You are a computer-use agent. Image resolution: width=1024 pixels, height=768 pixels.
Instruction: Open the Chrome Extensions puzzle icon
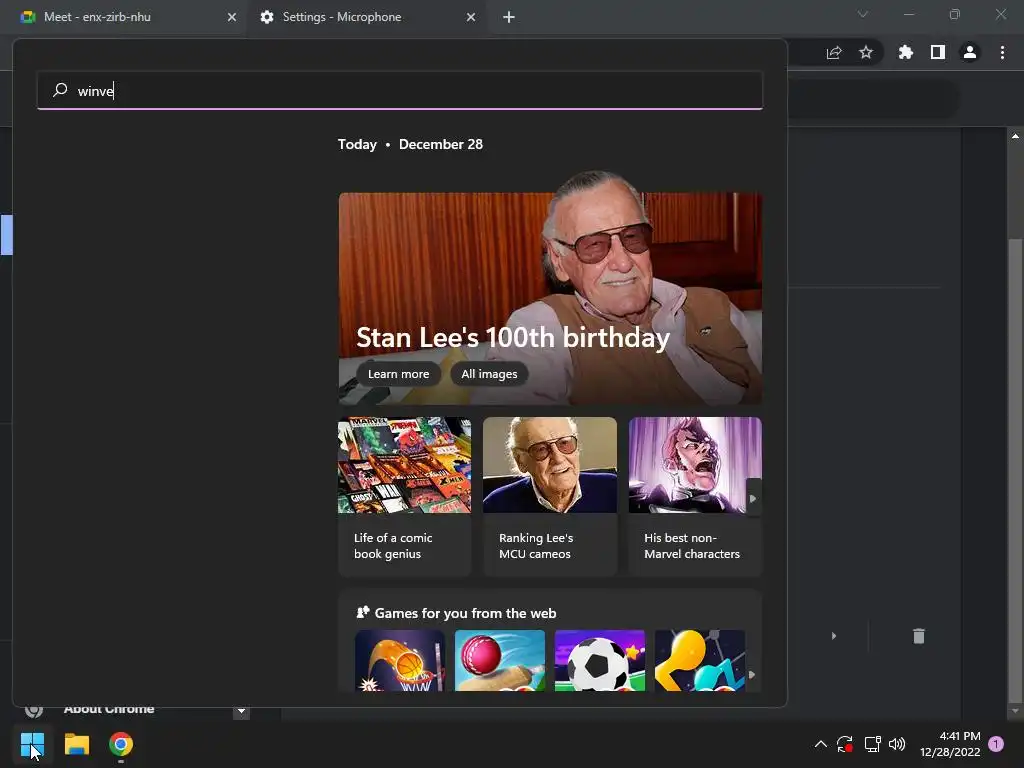pyautogui.click(x=906, y=52)
